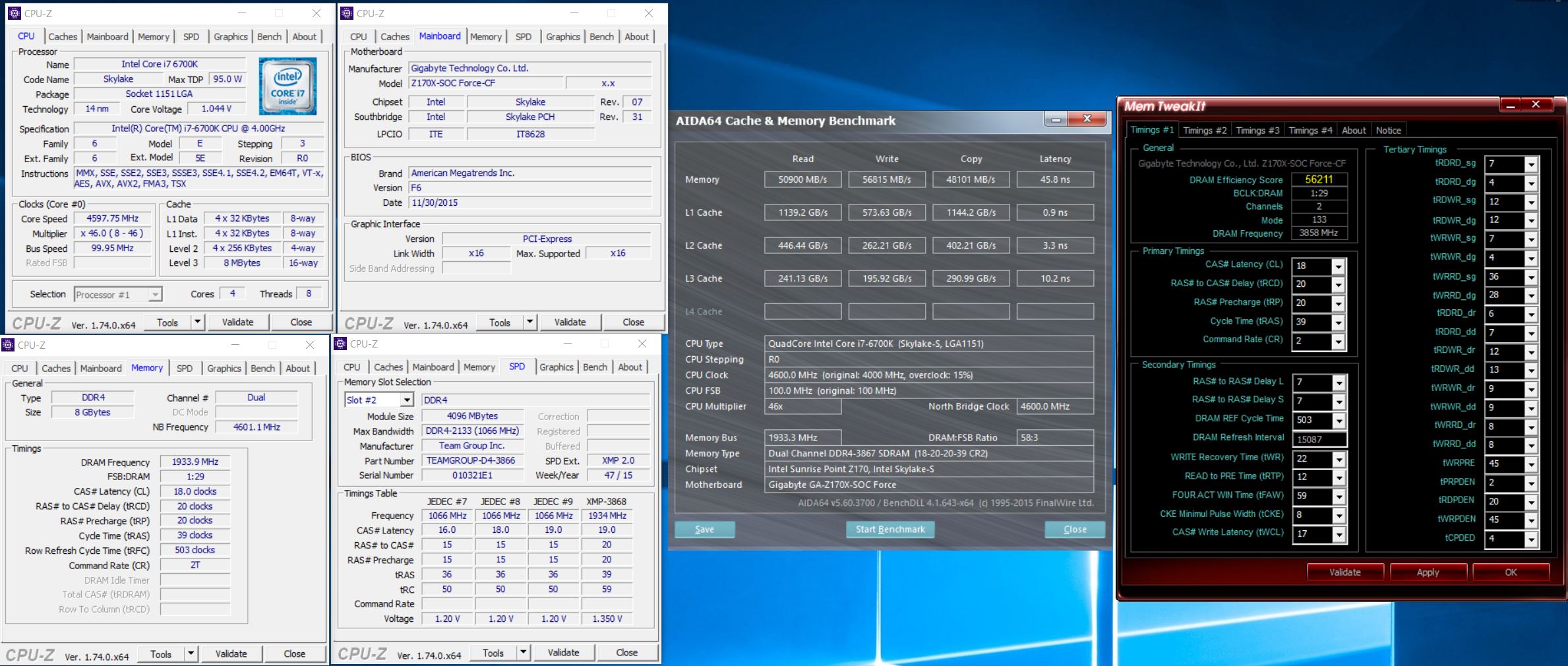Expand tRDRD_sg dropdown in Tertiary Timings
Viewport: 1568px width, 666px height.
pyautogui.click(x=1531, y=164)
